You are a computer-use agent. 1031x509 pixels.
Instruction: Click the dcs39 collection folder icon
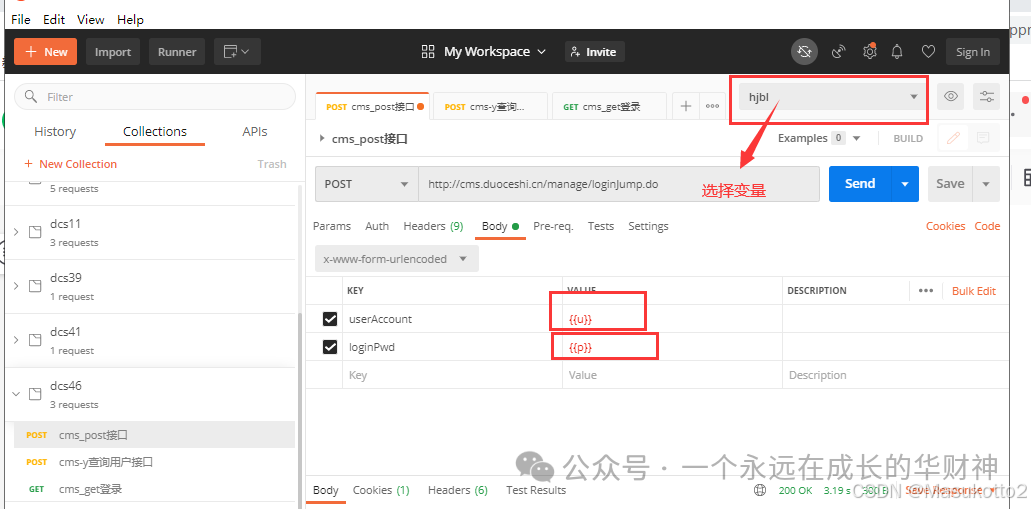(35, 285)
